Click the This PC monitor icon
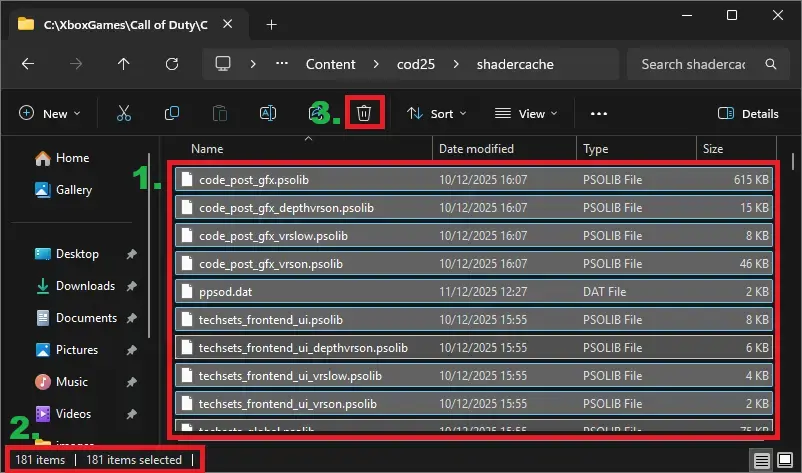Screen dimensions: 802x473 (x=223, y=64)
